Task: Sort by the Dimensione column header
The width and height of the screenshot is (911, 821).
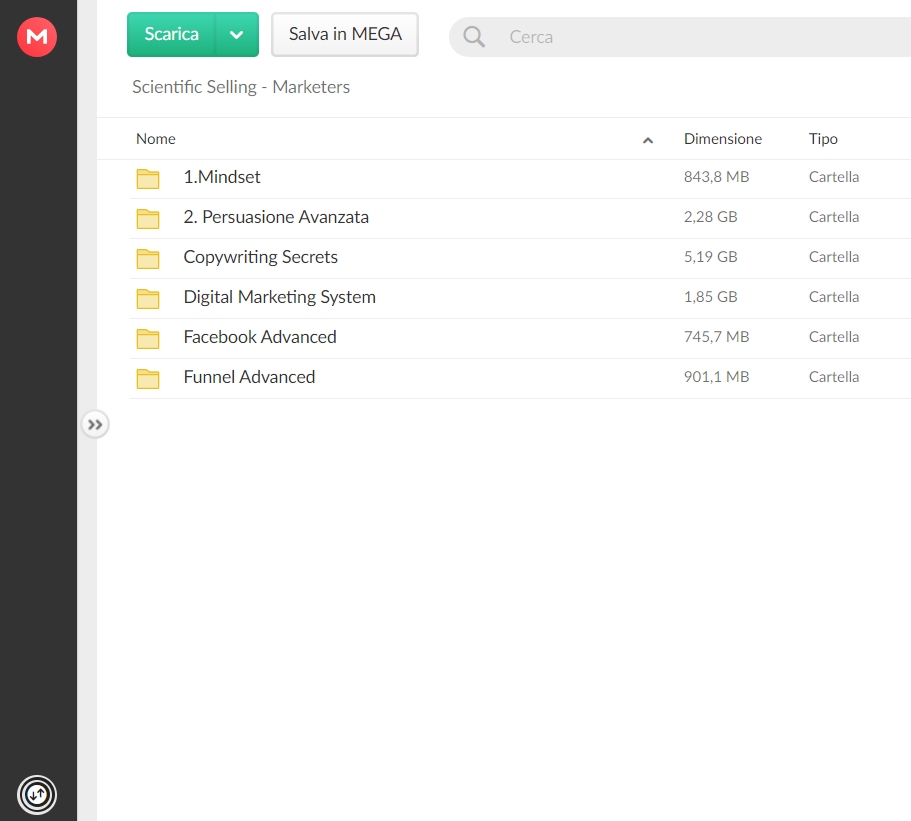Action: coord(723,139)
